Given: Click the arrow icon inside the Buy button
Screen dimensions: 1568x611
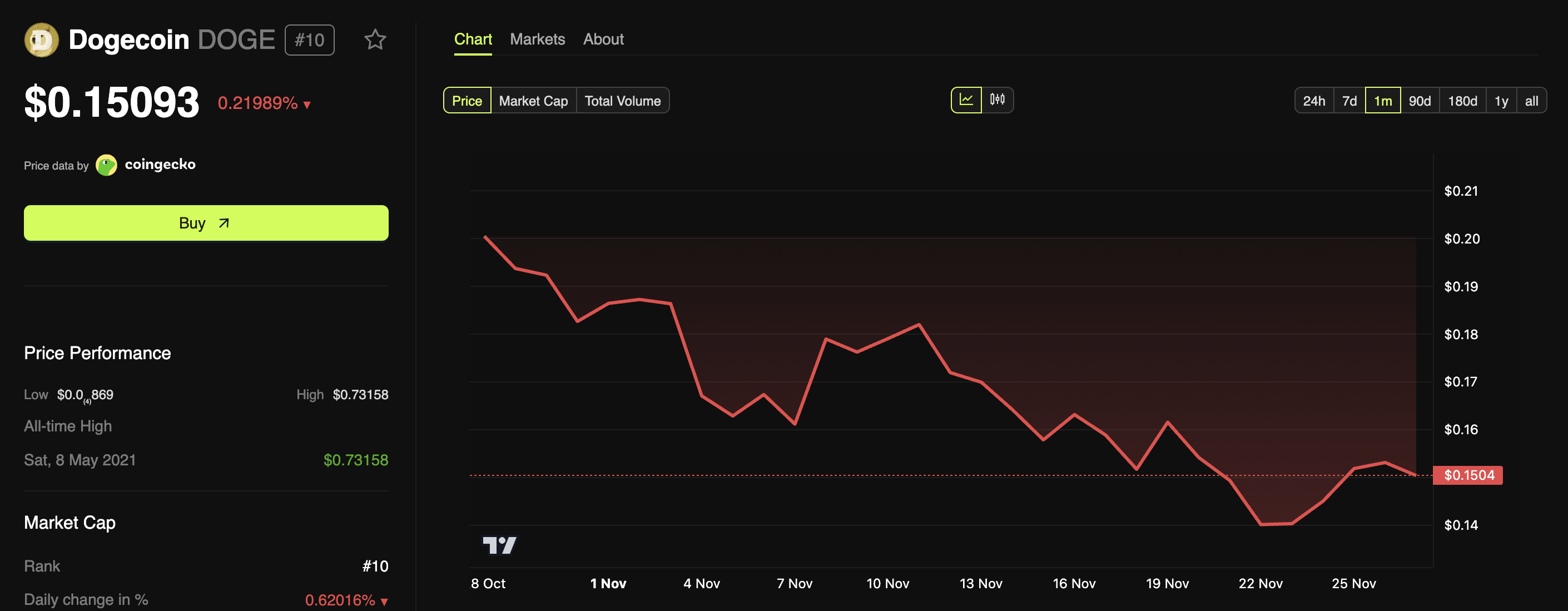Looking at the screenshot, I should click(224, 223).
